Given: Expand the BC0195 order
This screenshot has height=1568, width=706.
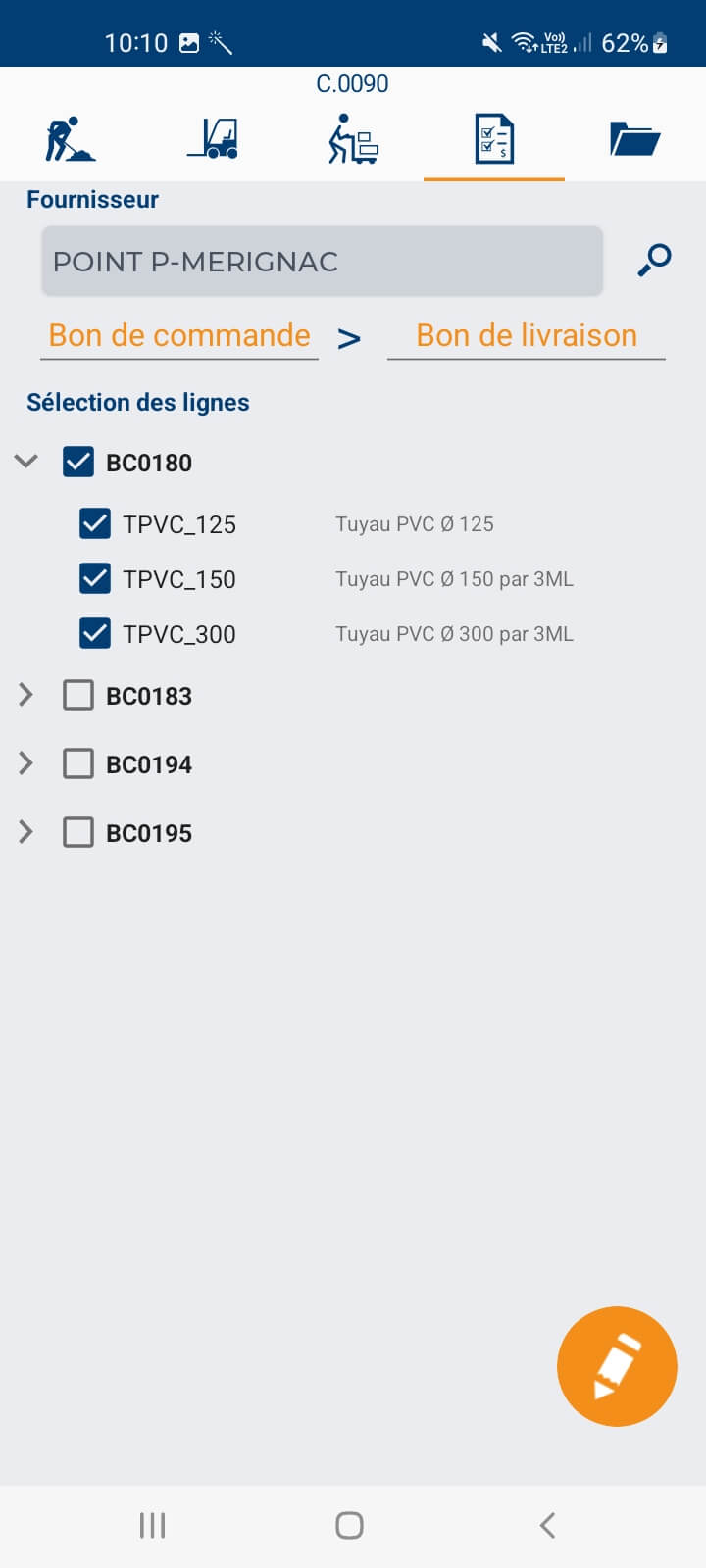Looking at the screenshot, I should [26, 832].
